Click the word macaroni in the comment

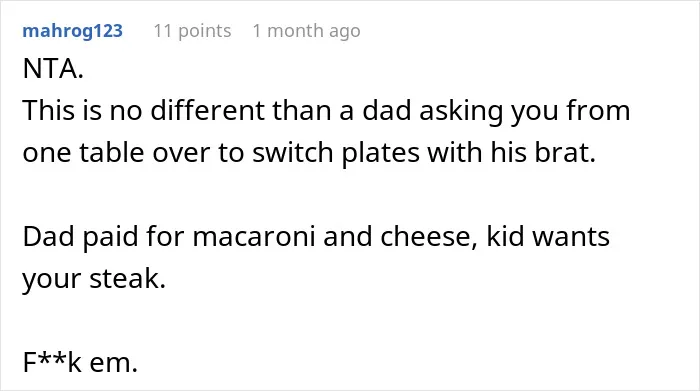point(254,236)
